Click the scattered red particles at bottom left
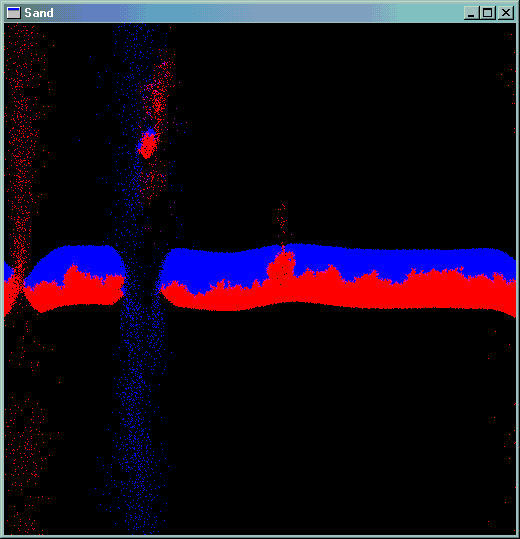Image resolution: width=520 pixels, height=539 pixels. (26, 457)
